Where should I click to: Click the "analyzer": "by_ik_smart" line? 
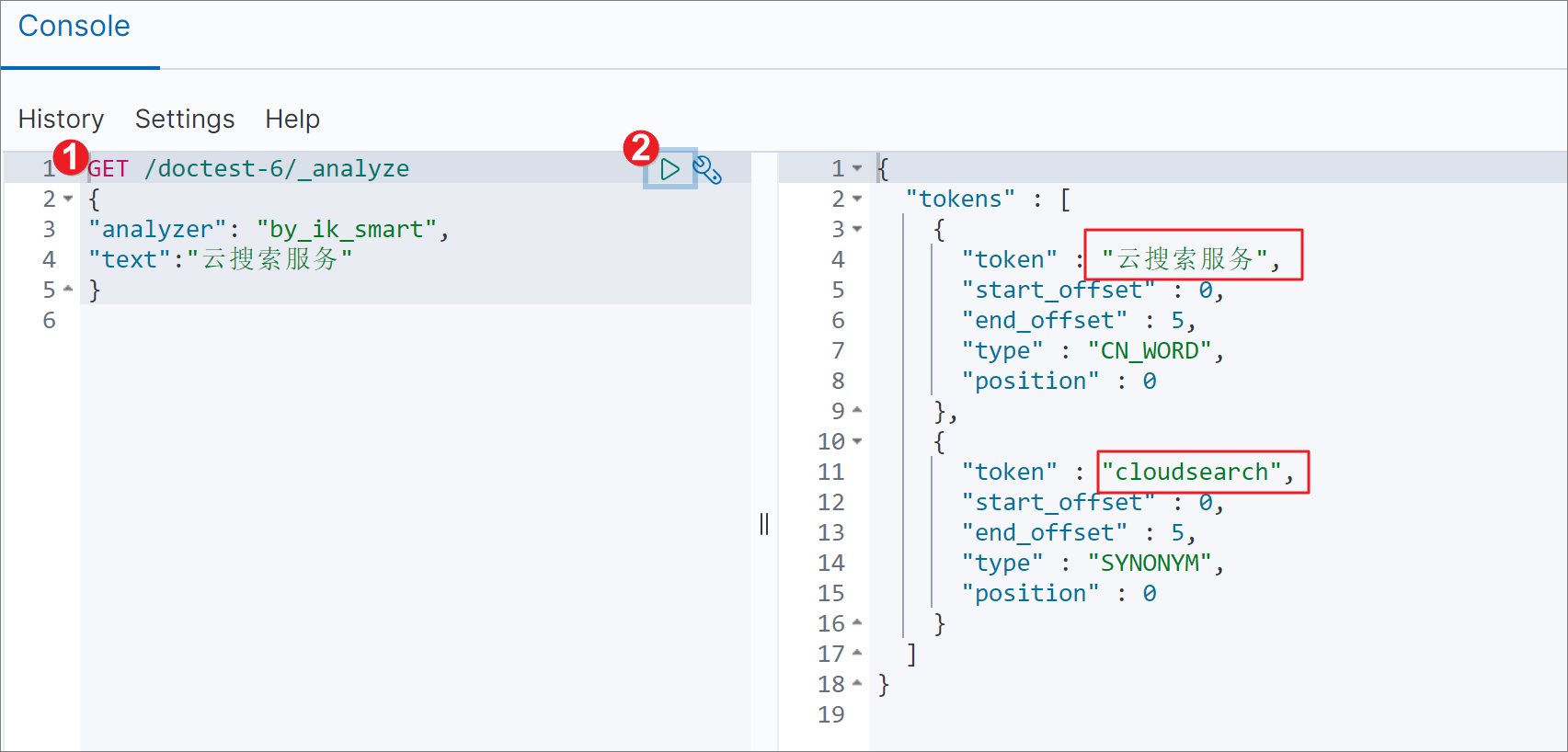tap(269, 229)
